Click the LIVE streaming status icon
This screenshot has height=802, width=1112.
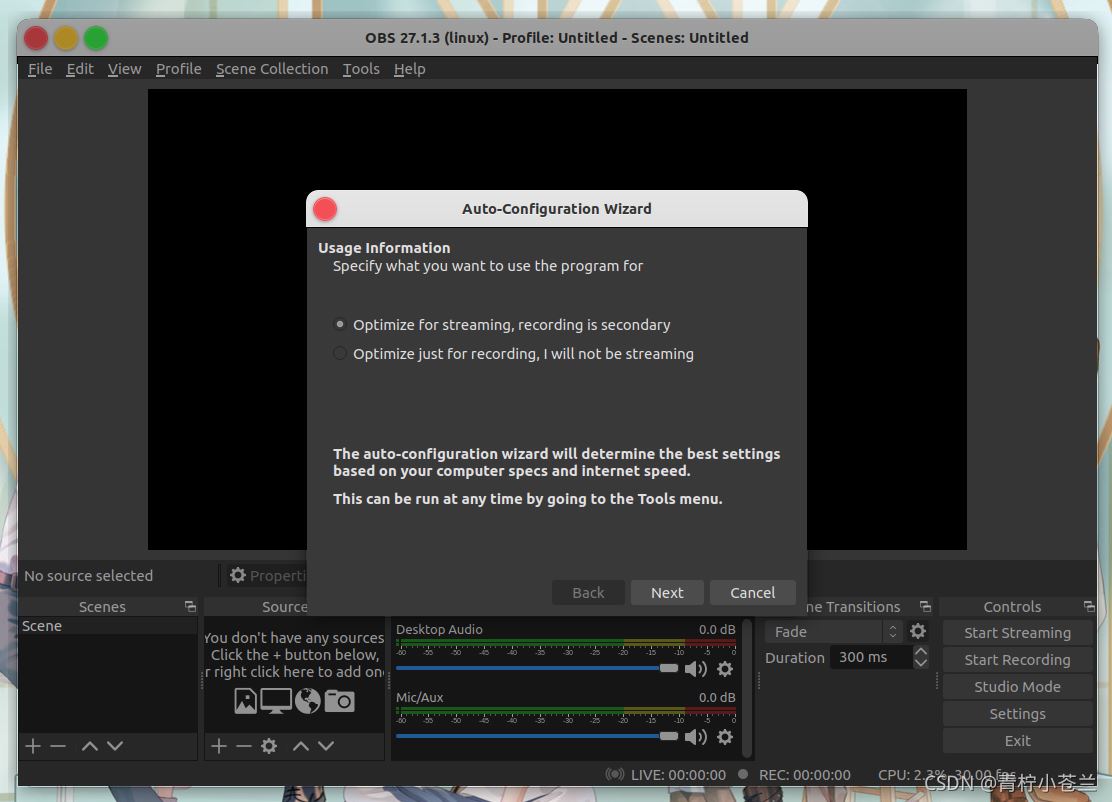[615, 774]
